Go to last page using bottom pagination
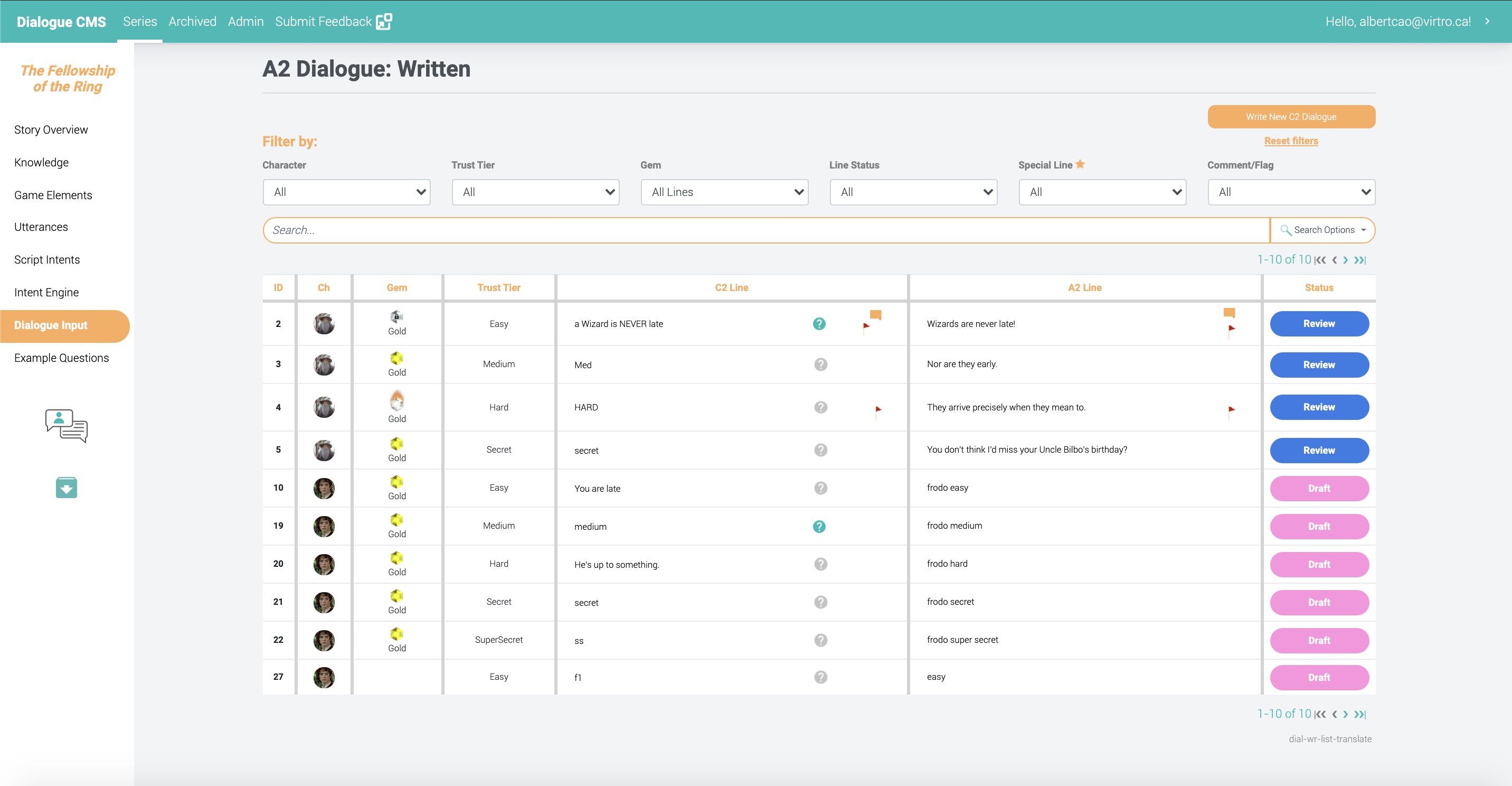The image size is (1512, 786). click(x=1360, y=714)
